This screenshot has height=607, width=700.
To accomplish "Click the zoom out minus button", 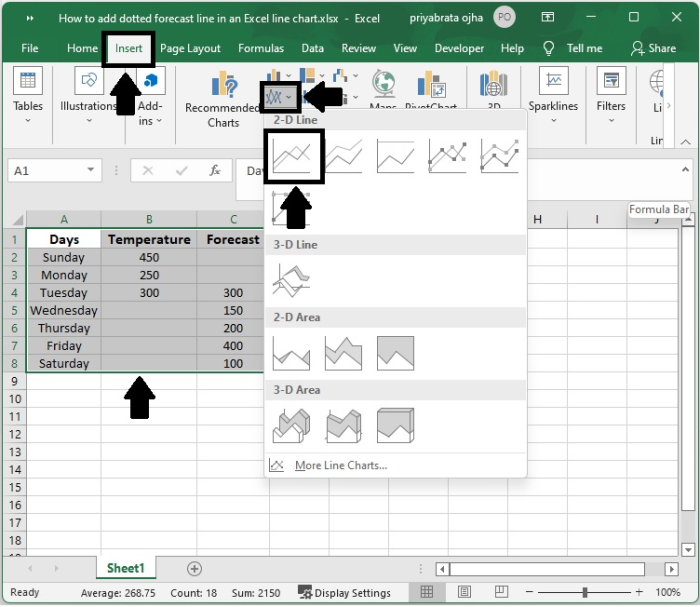I will 529,592.
